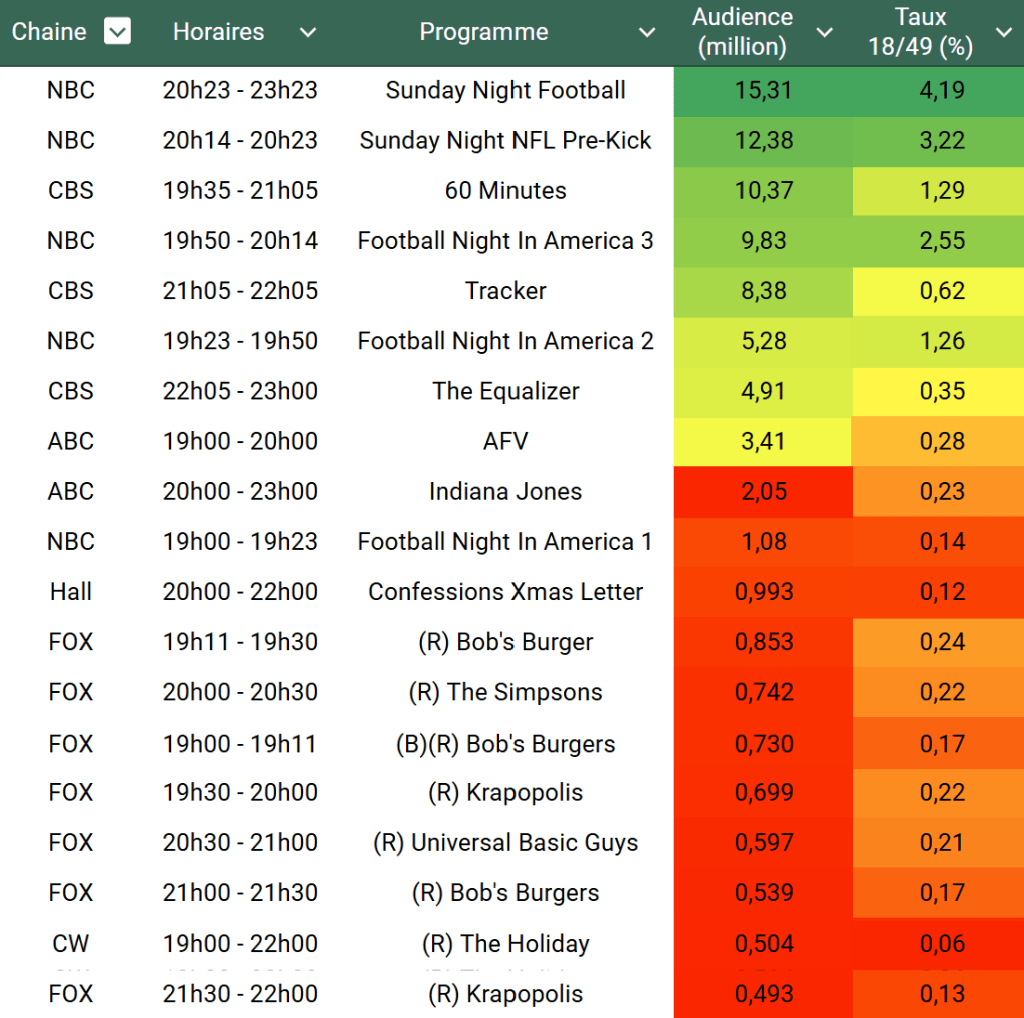Select the Indiana Jones program cell
Image resolution: width=1024 pixels, height=1018 pixels.
point(505,492)
